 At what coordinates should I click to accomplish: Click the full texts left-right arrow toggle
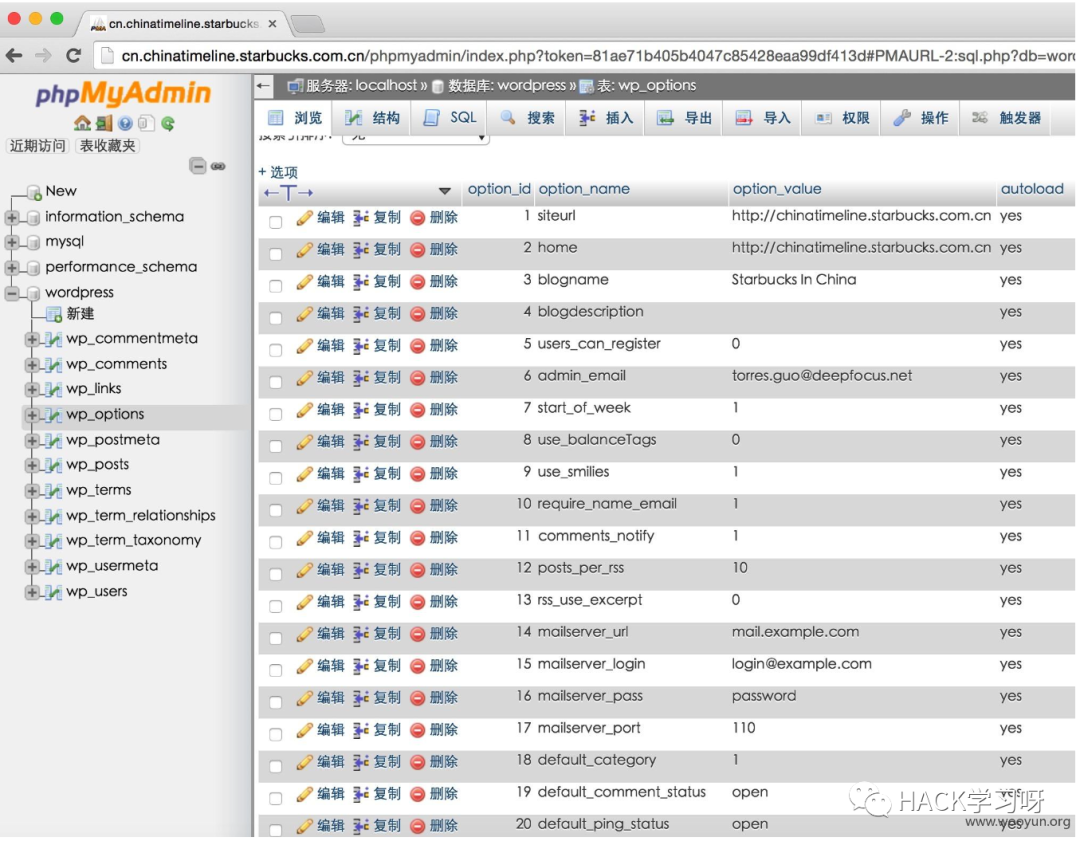coord(289,193)
